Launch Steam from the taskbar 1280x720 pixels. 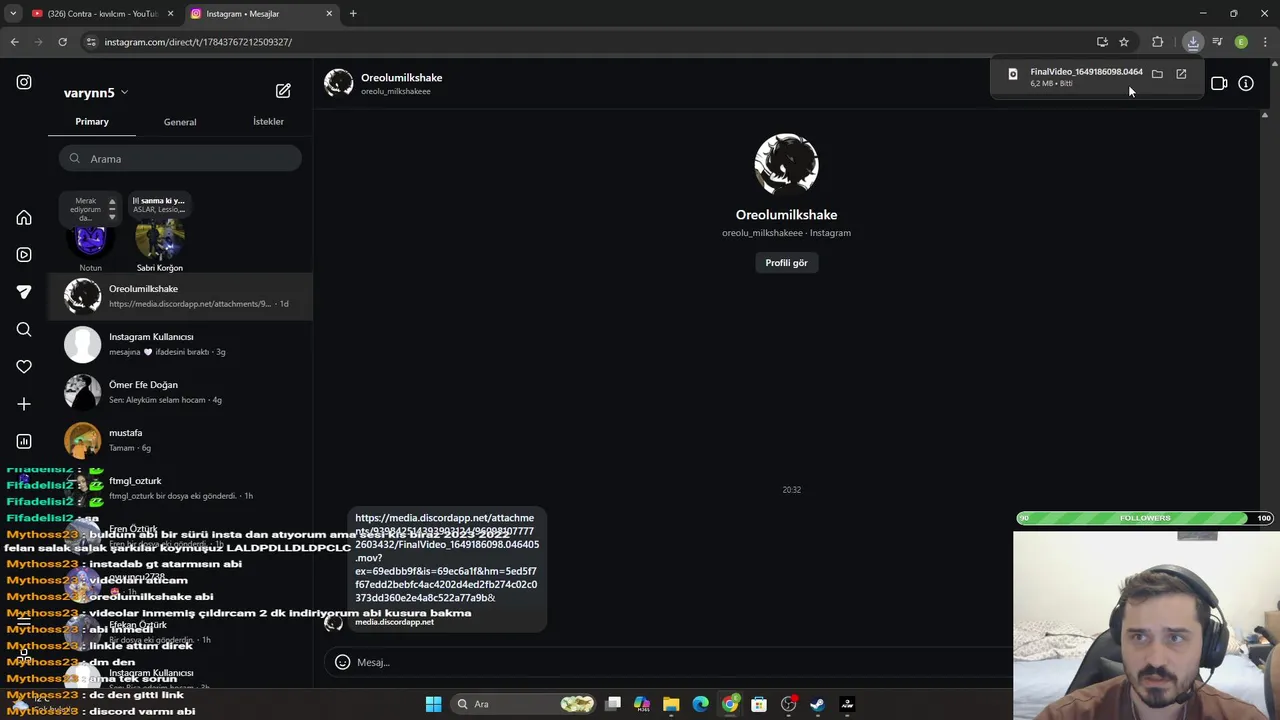817,704
